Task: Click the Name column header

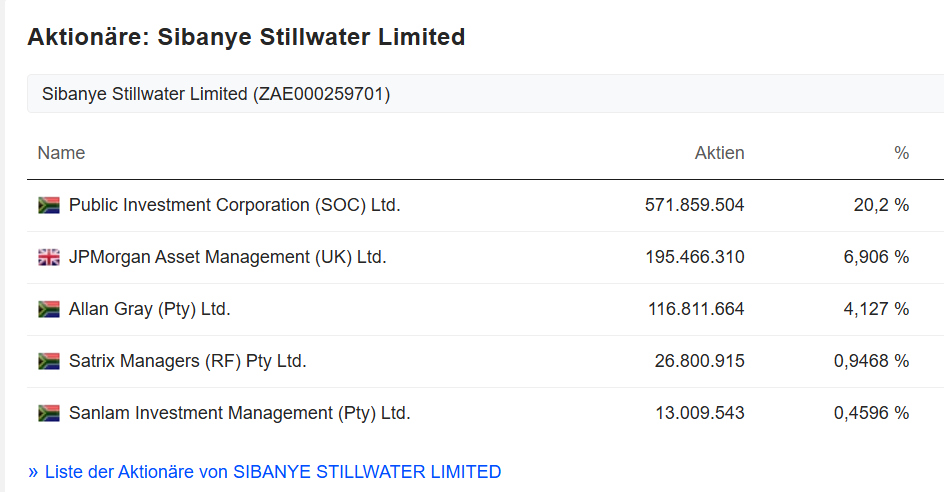Action: click(61, 153)
